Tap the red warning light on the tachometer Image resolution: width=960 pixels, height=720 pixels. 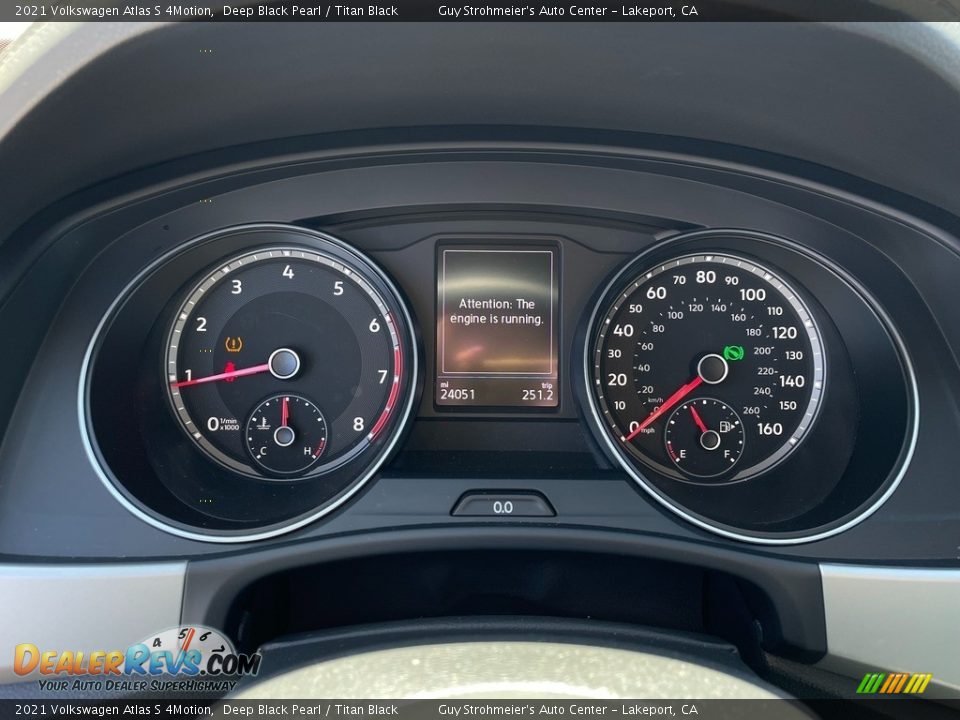[x=230, y=371]
